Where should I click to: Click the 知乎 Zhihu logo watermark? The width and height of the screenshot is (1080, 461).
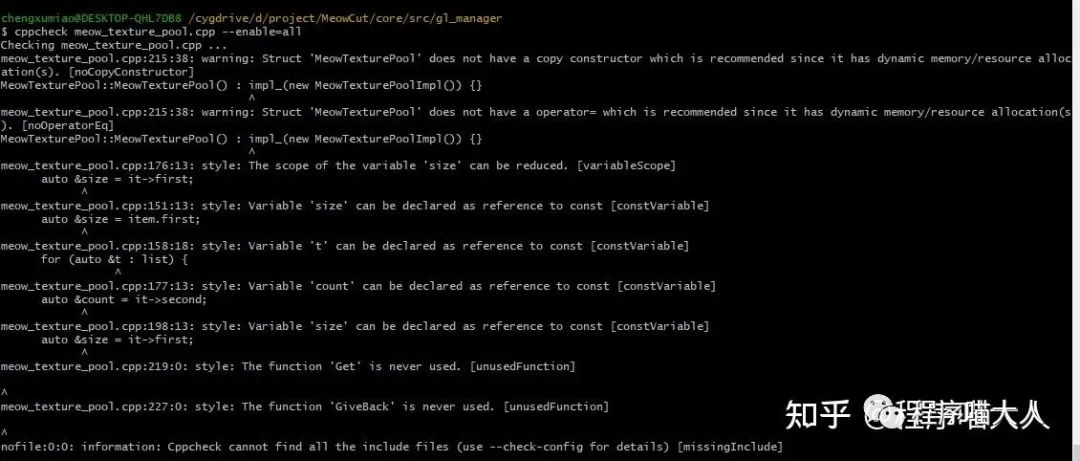click(x=817, y=412)
